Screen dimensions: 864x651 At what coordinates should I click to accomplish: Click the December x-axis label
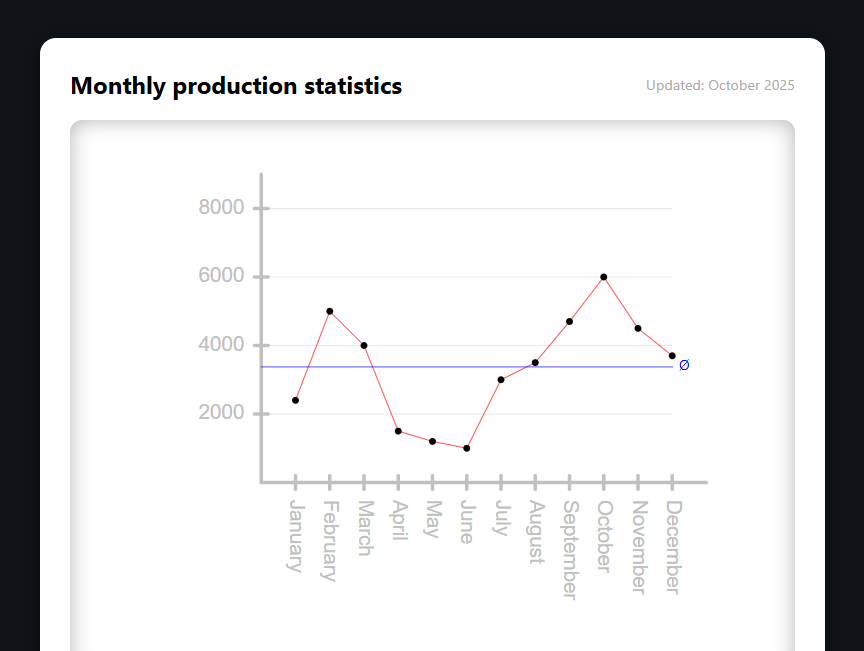click(x=672, y=546)
